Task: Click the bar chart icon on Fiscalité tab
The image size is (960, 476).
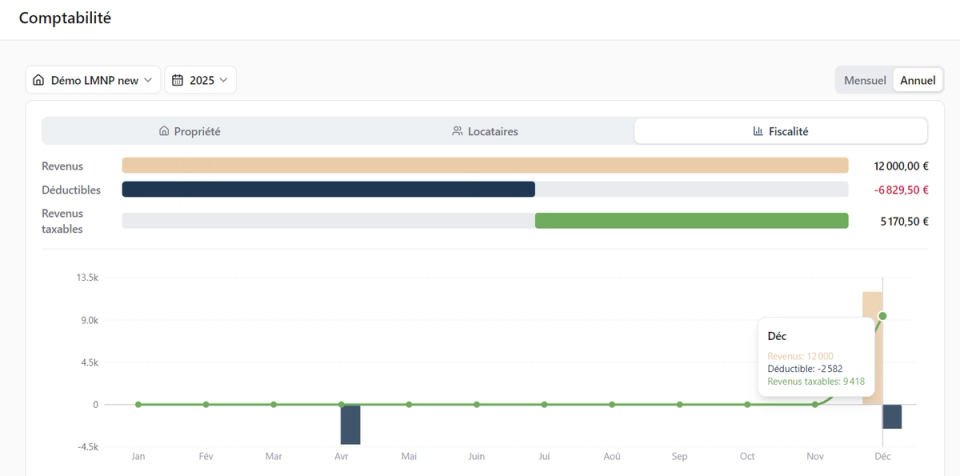Action: 758,131
